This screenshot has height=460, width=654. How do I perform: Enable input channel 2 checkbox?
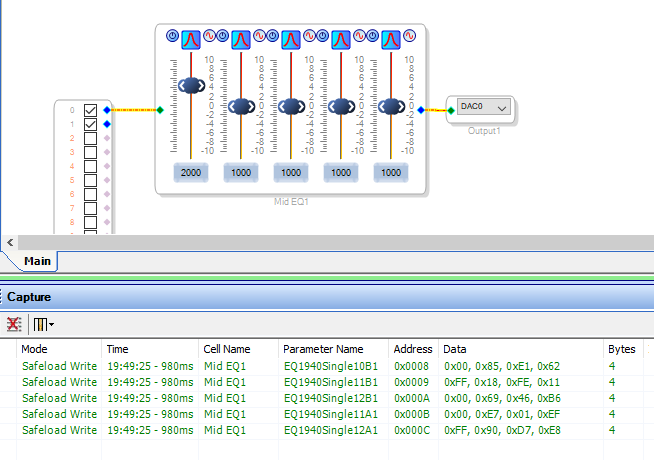(x=91, y=138)
